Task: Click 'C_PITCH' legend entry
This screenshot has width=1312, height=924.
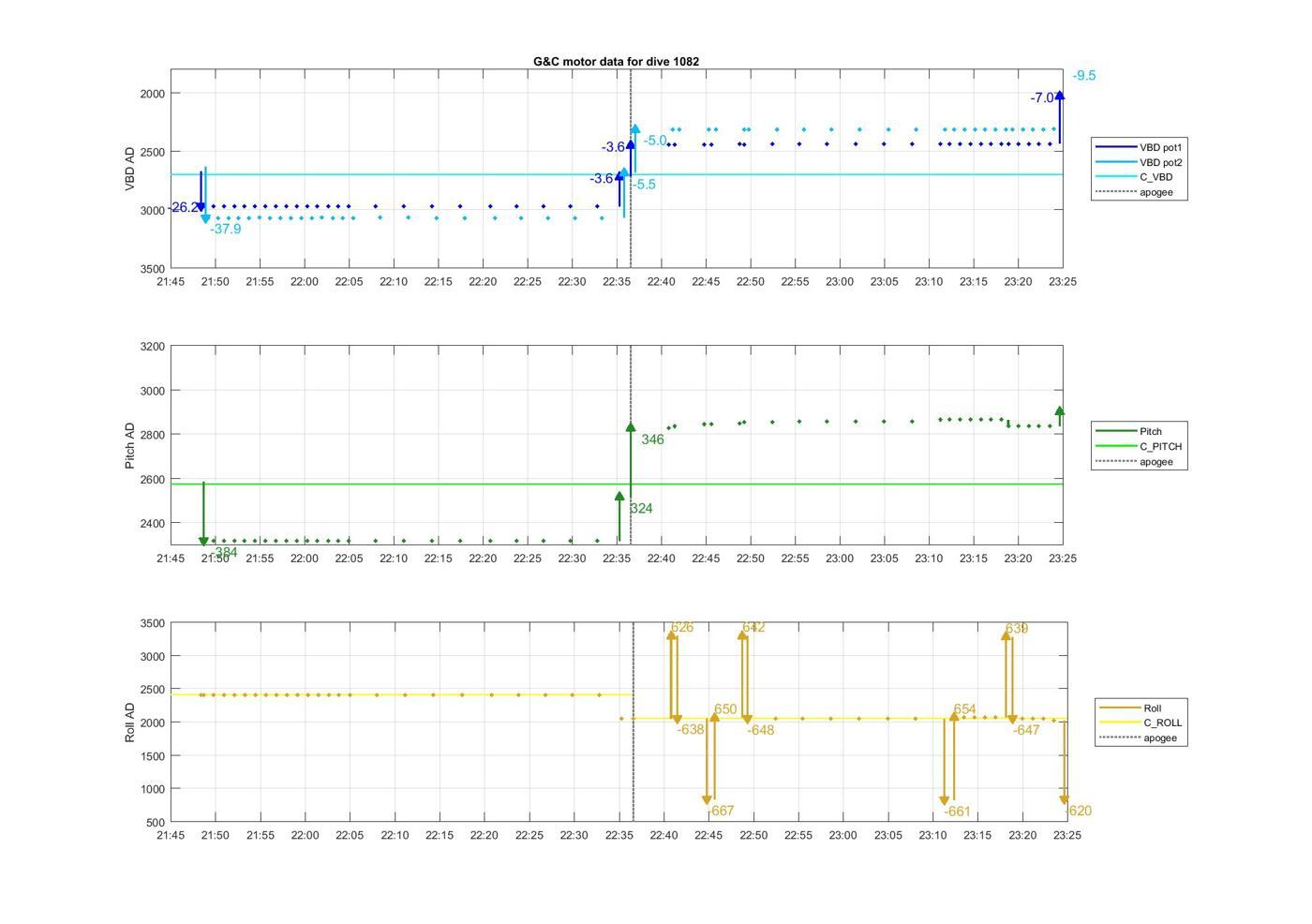Action: click(x=1160, y=446)
